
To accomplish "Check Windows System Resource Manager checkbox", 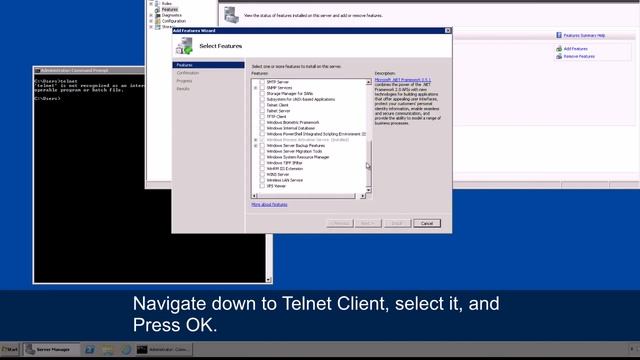I will coord(262,157).
